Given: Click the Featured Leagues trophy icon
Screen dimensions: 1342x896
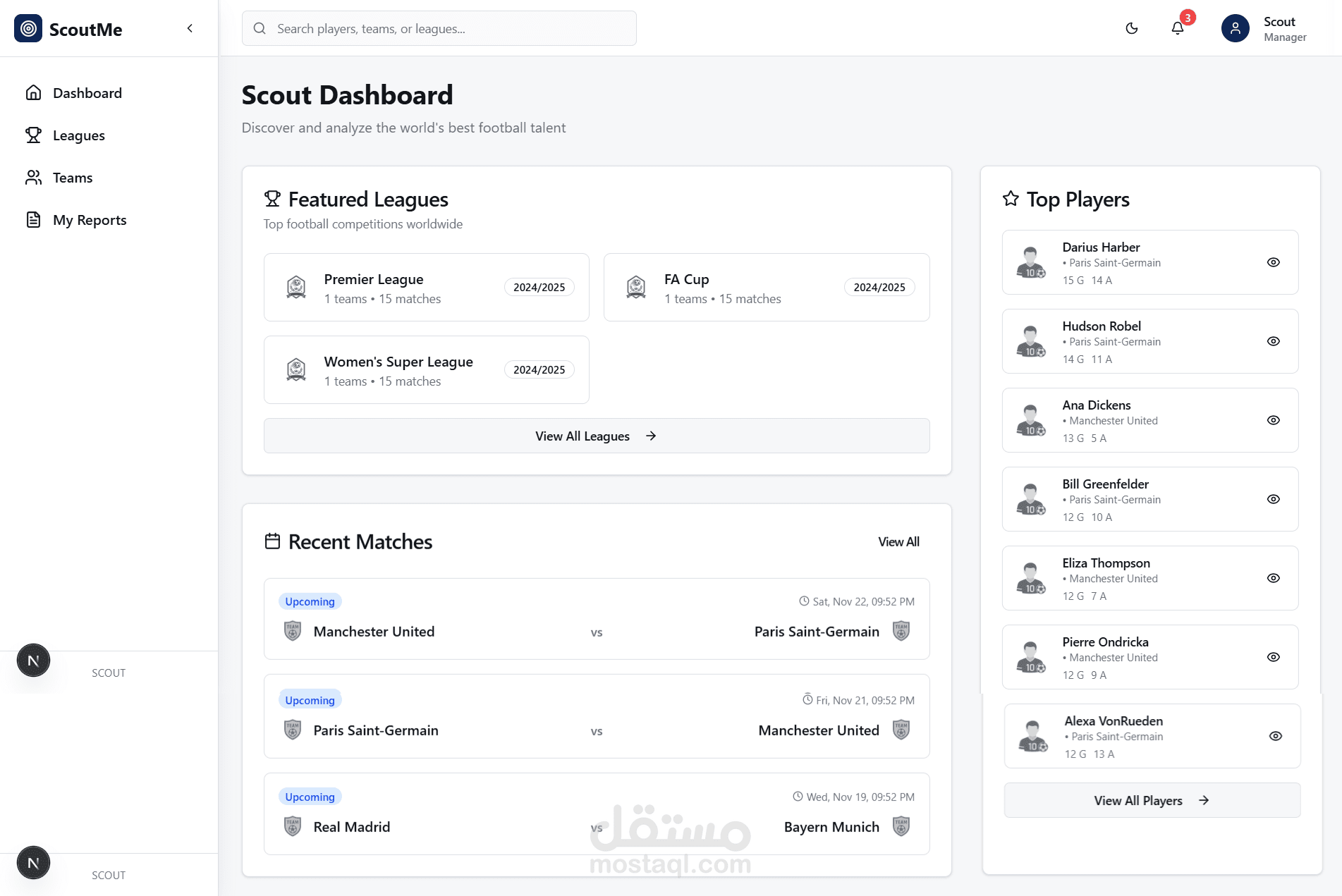Looking at the screenshot, I should click(x=272, y=199).
